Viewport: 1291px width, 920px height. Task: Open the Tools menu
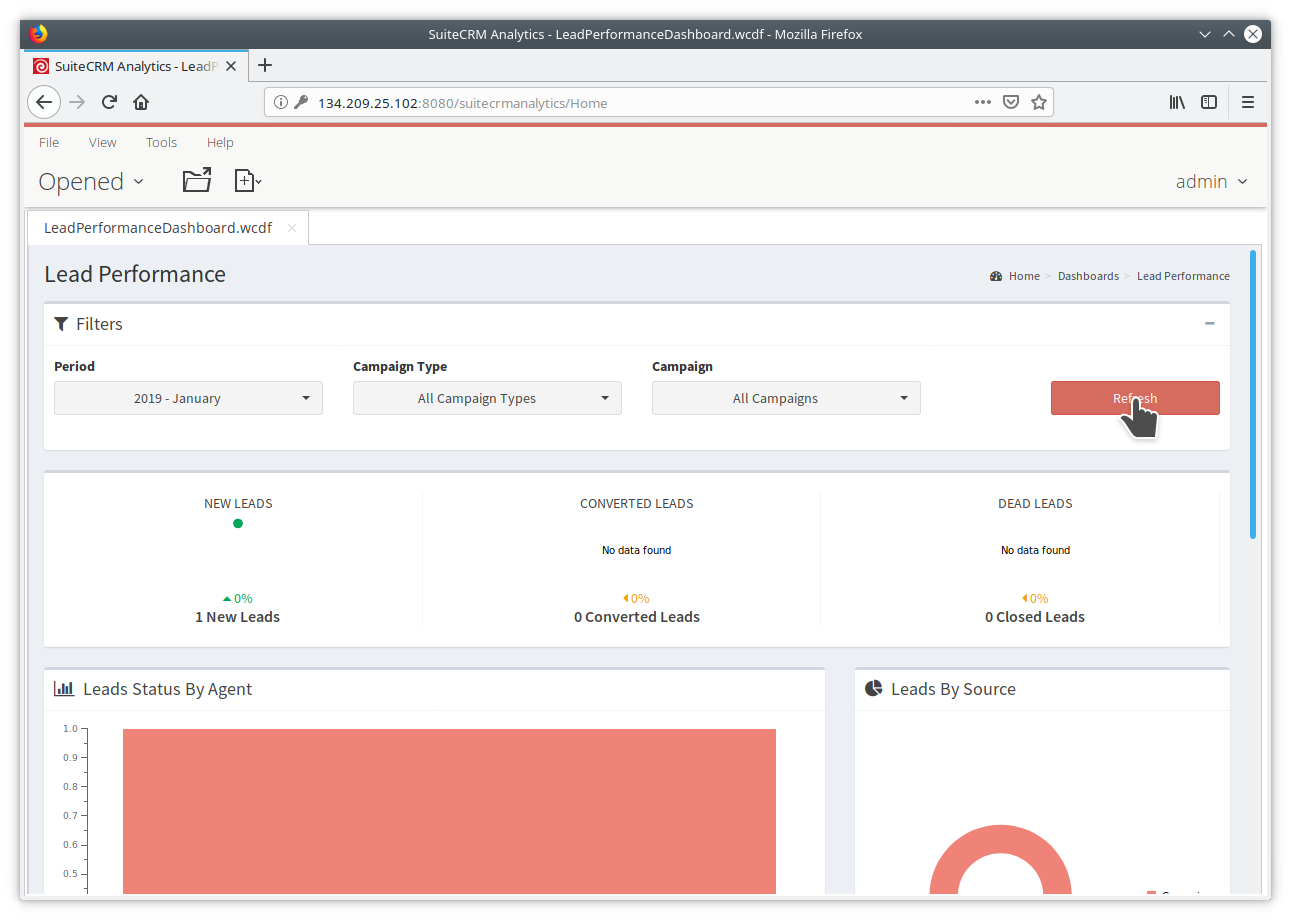pos(161,142)
